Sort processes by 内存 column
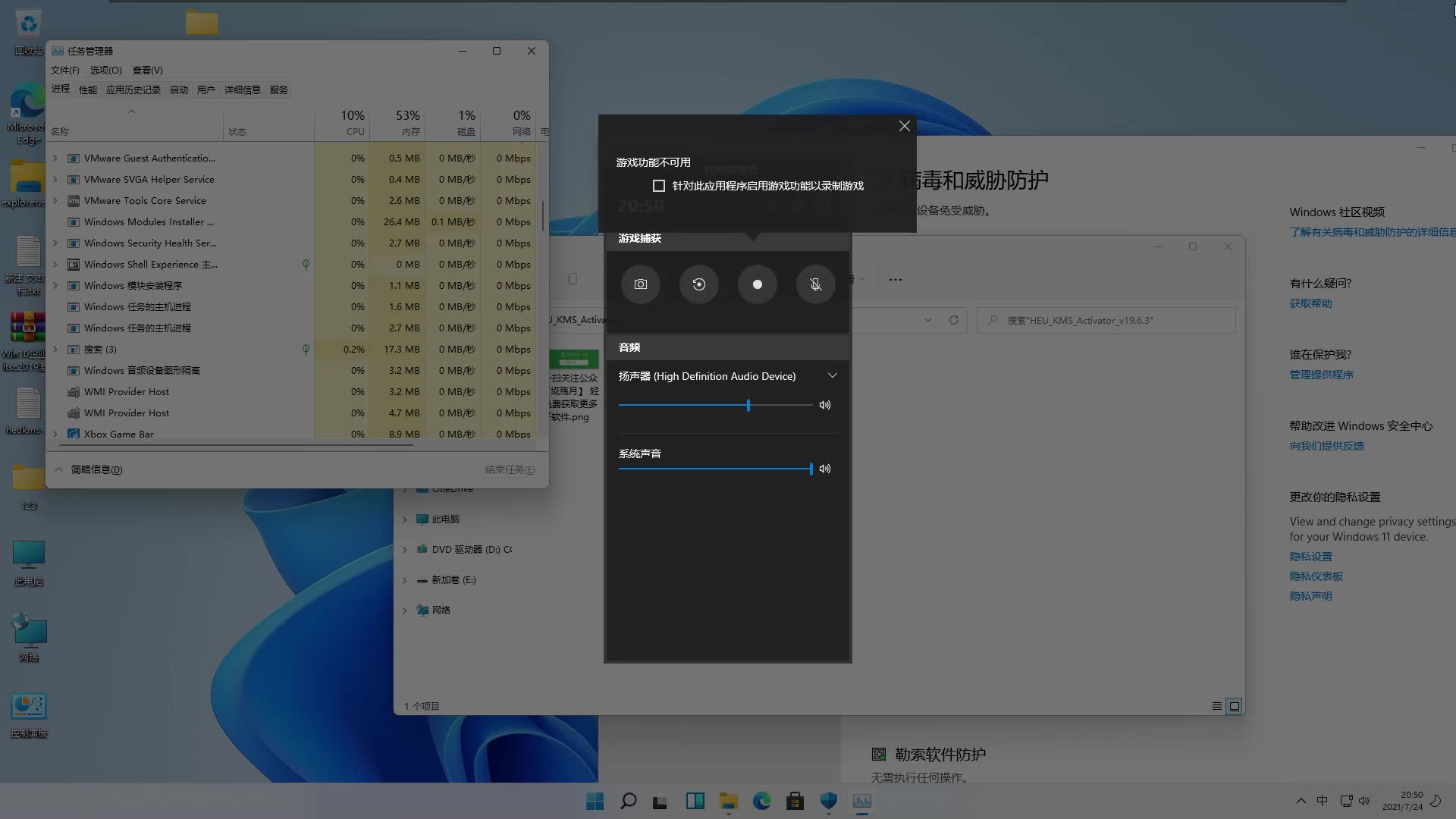1456x819 pixels. click(x=398, y=122)
